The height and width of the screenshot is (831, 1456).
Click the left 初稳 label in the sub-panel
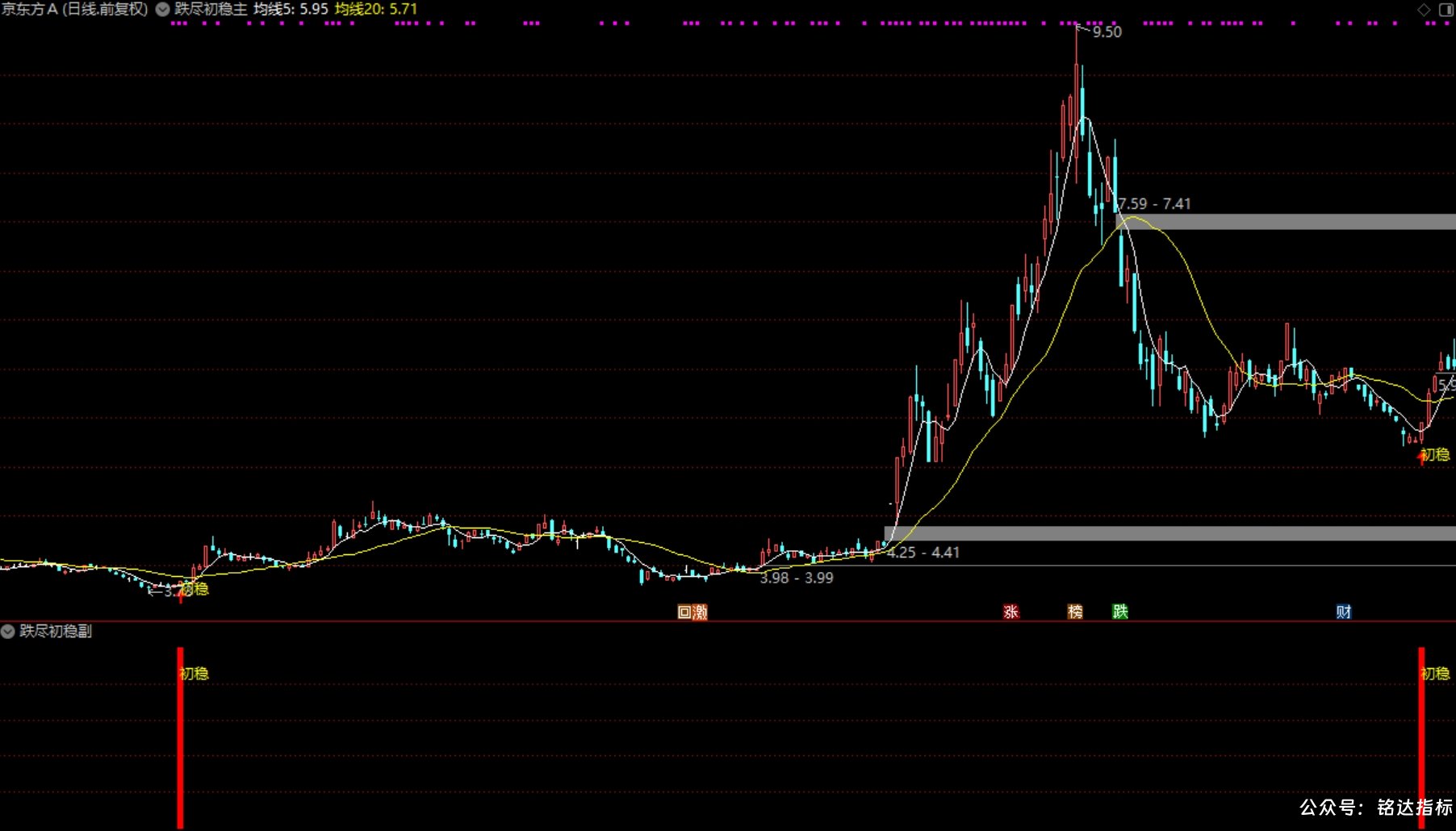point(195,674)
